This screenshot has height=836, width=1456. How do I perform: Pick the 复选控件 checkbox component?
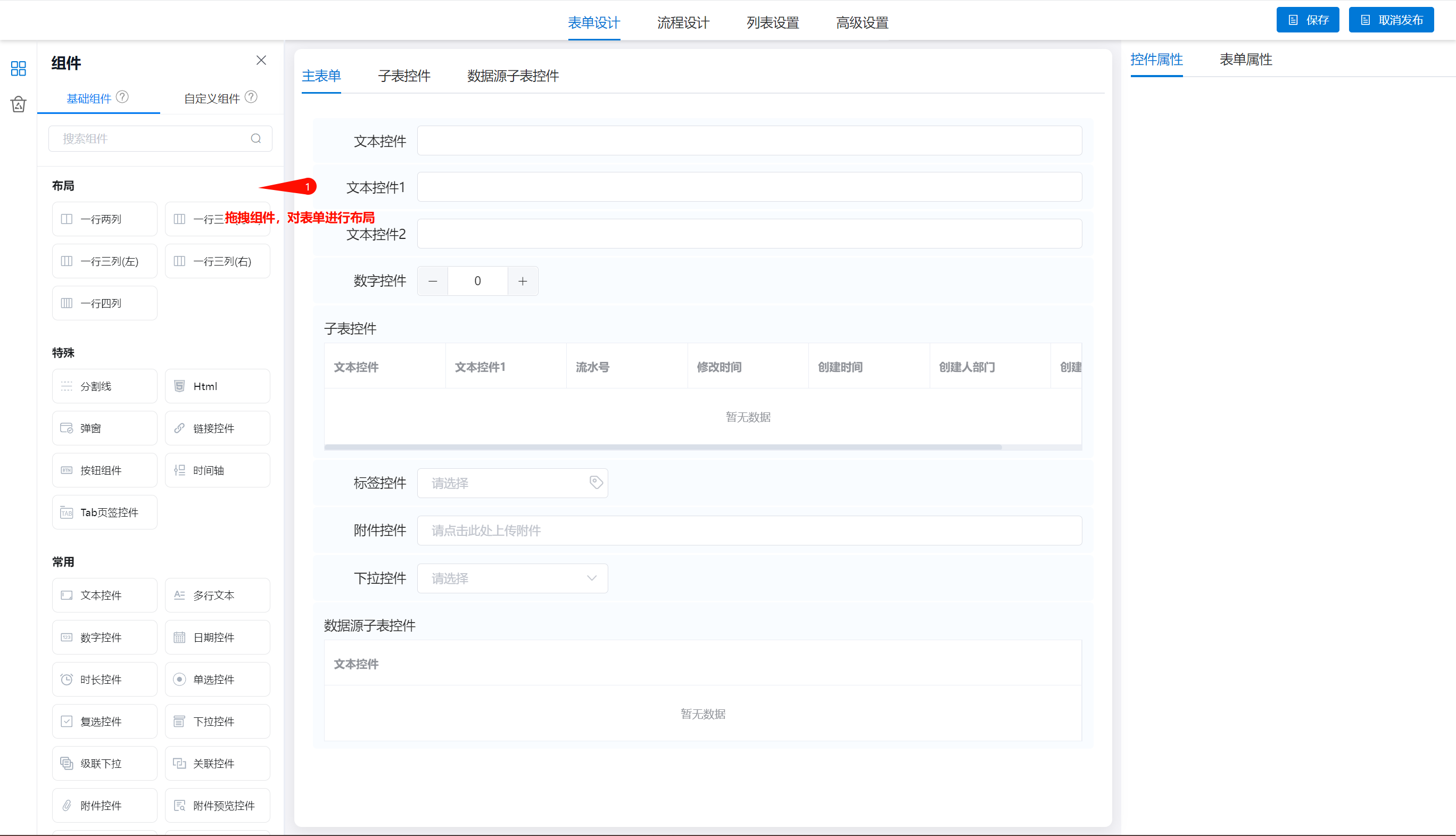104,721
